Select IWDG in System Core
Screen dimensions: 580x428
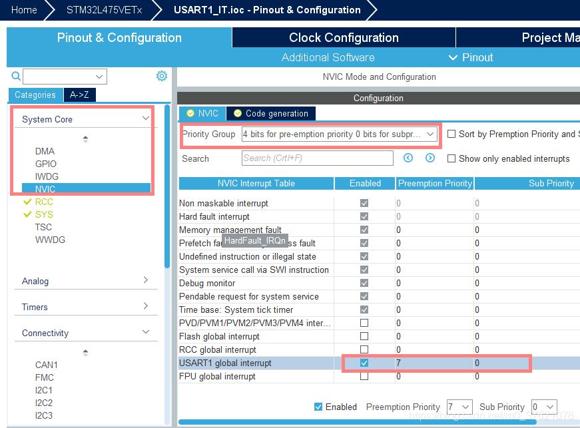point(47,176)
